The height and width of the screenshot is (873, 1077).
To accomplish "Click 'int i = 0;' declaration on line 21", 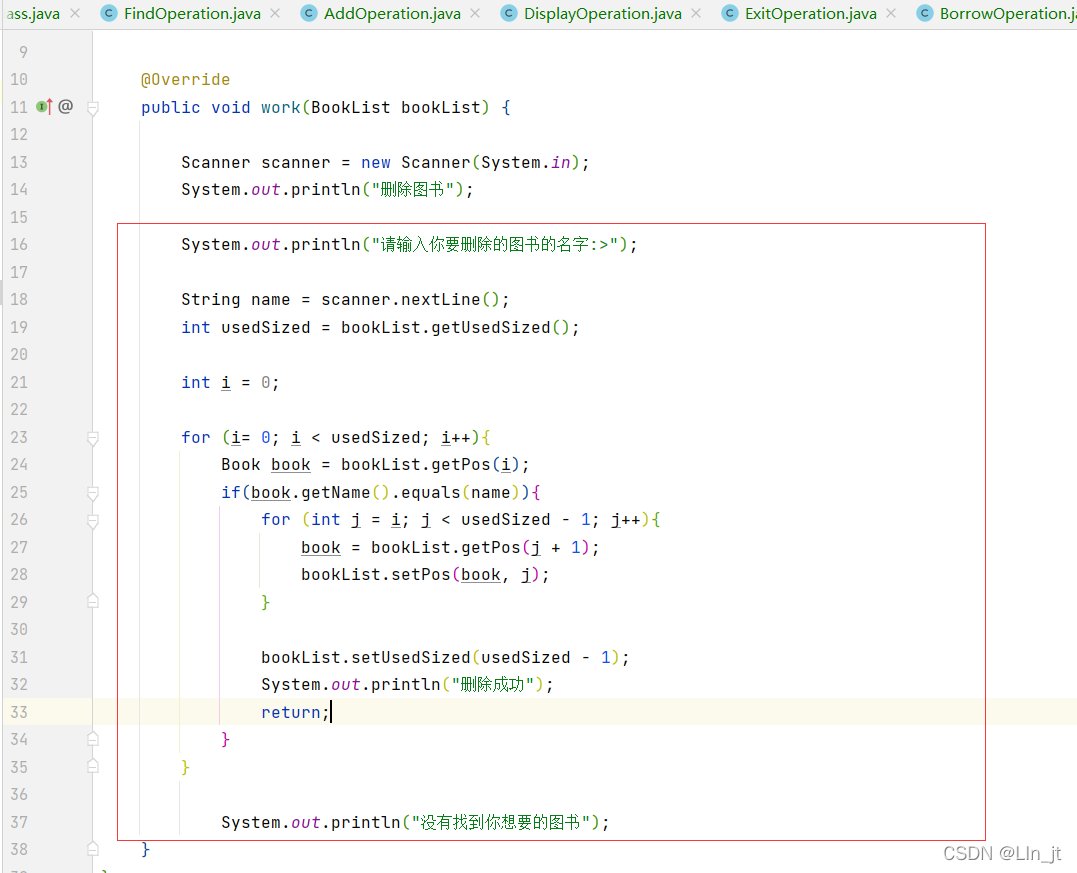I will click(x=230, y=383).
